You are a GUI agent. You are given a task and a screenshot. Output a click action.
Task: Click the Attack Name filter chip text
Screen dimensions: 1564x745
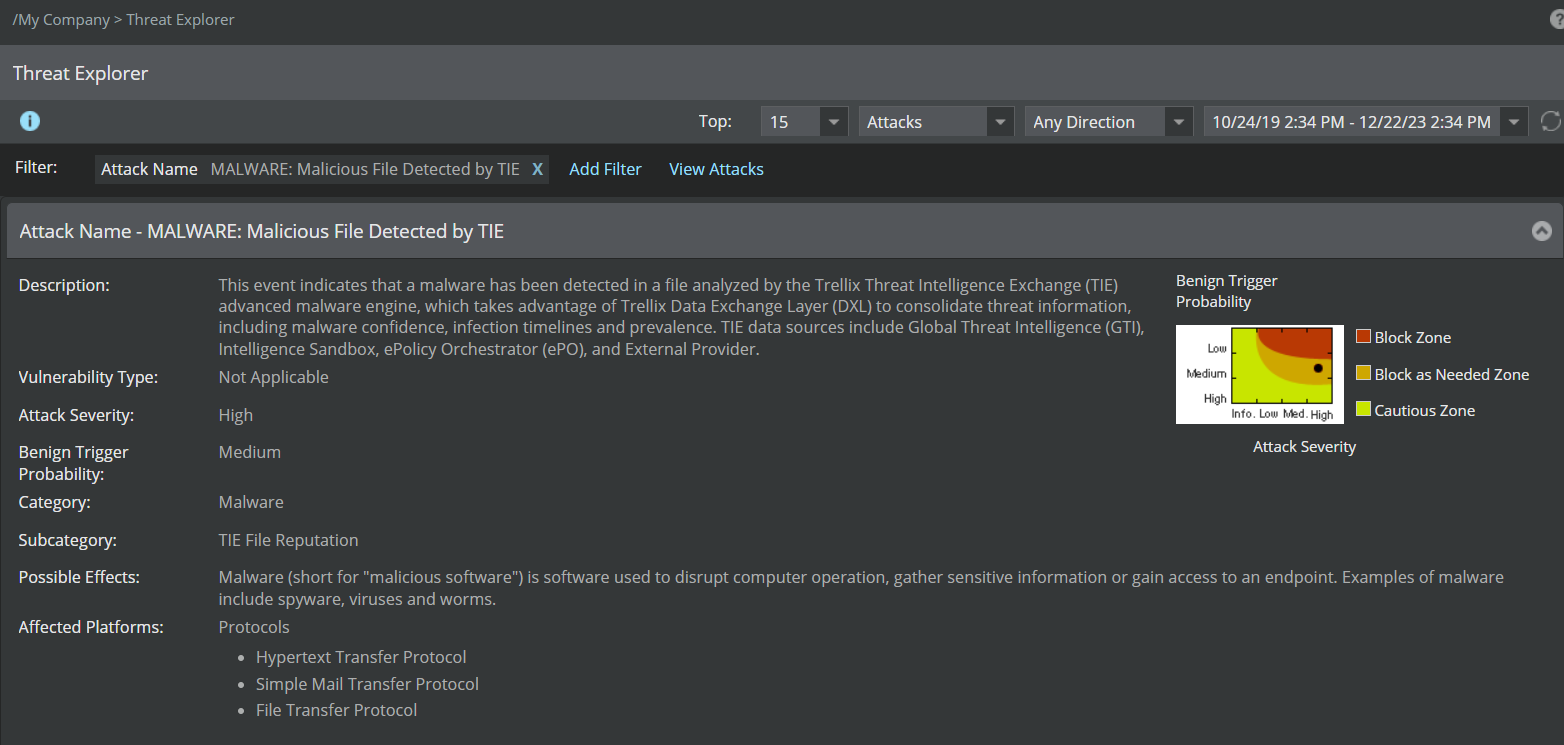coord(310,169)
